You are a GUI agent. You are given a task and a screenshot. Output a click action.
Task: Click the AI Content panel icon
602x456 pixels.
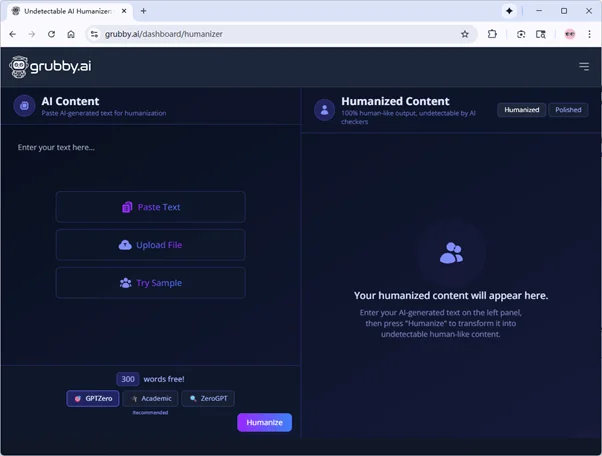pyautogui.click(x=24, y=106)
